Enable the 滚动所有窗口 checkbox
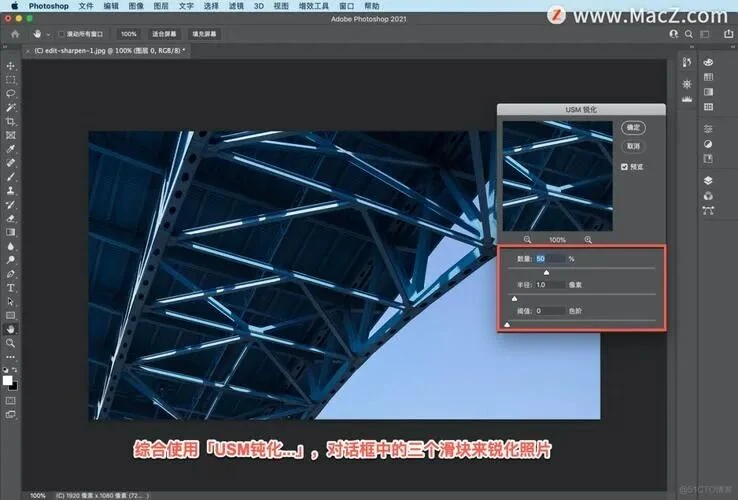This screenshot has width=738, height=500. (62, 34)
